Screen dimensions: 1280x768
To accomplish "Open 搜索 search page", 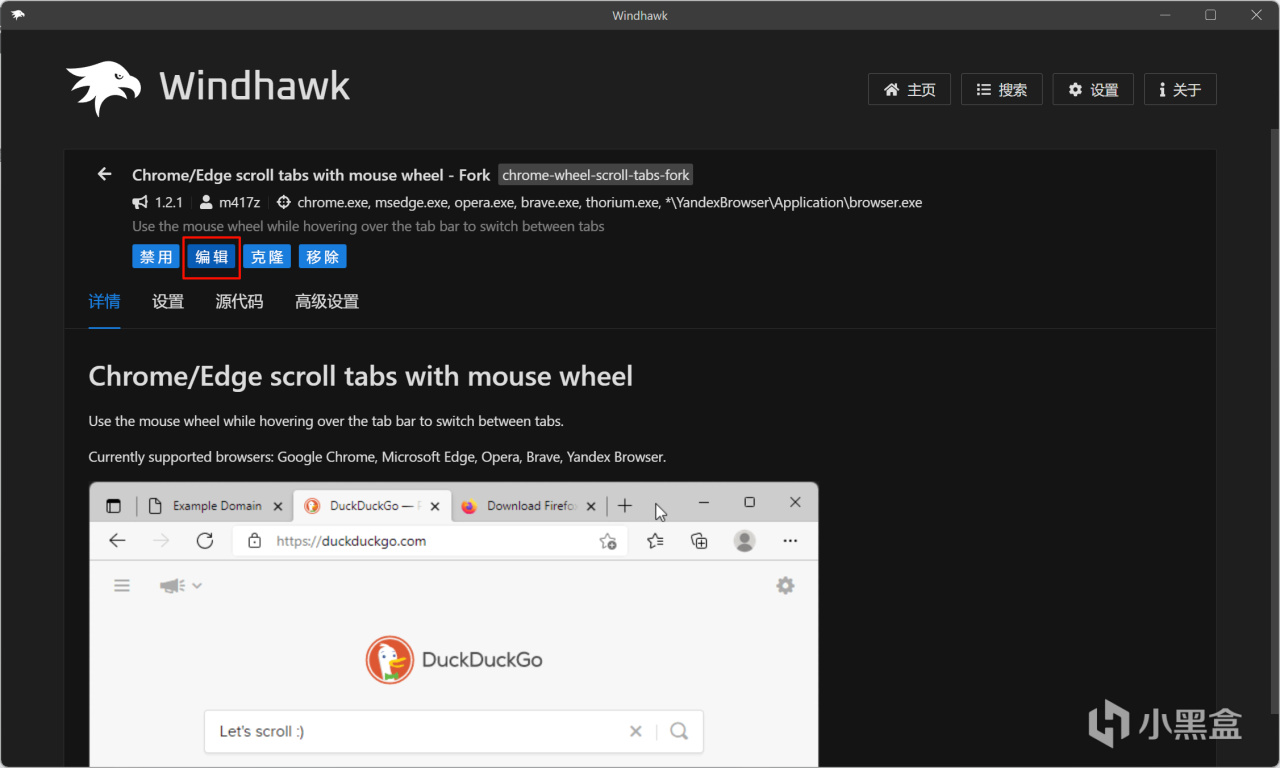I will coord(1001,89).
